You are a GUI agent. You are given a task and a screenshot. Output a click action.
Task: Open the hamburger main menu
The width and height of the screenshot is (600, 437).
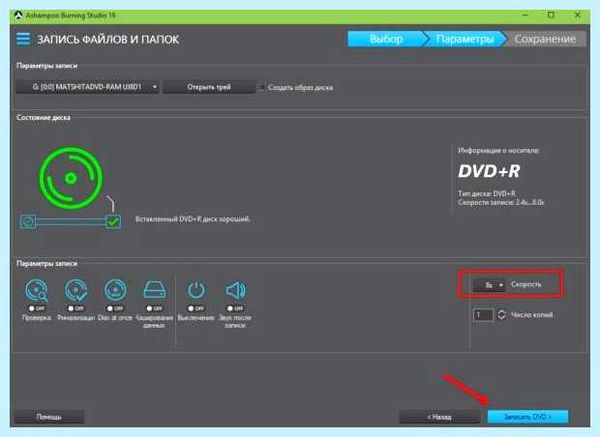(x=23, y=39)
